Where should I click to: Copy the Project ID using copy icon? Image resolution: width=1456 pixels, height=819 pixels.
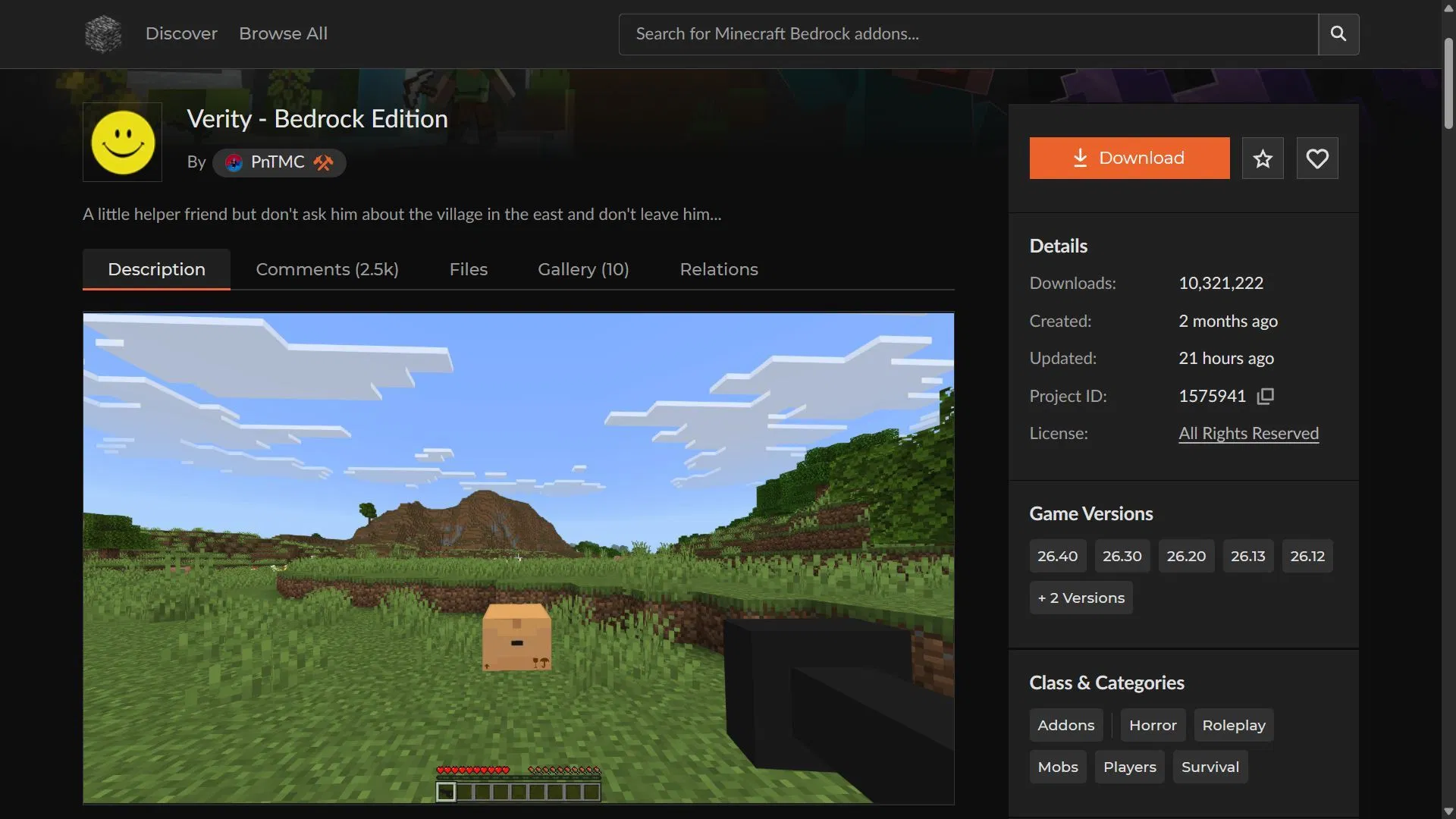[x=1266, y=396]
